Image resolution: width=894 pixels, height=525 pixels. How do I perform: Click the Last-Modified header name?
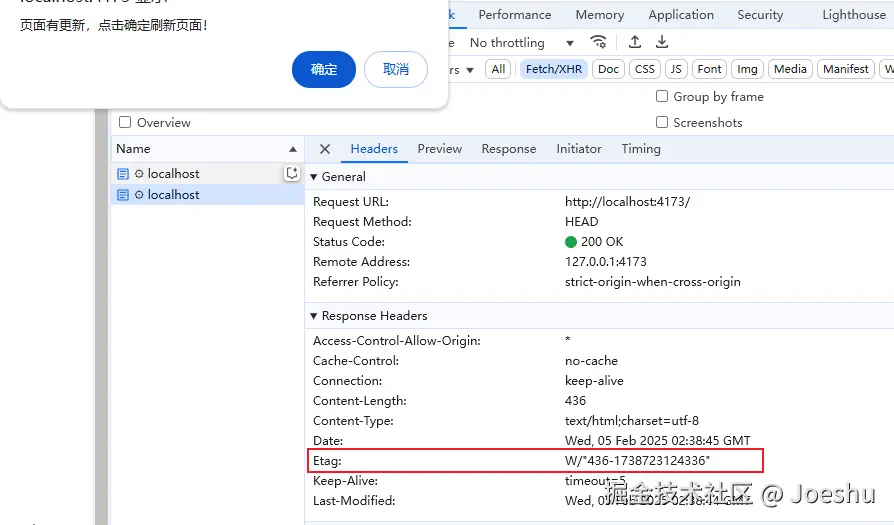coord(354,500)
